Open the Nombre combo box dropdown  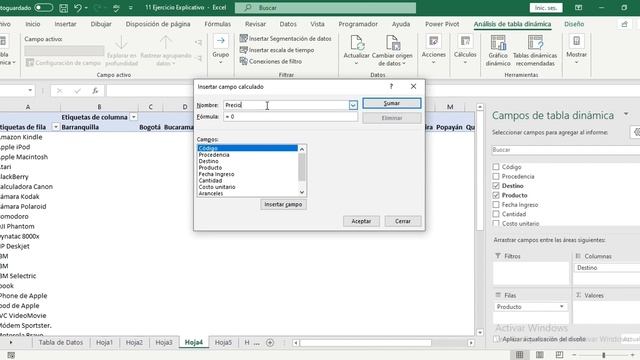353,105
